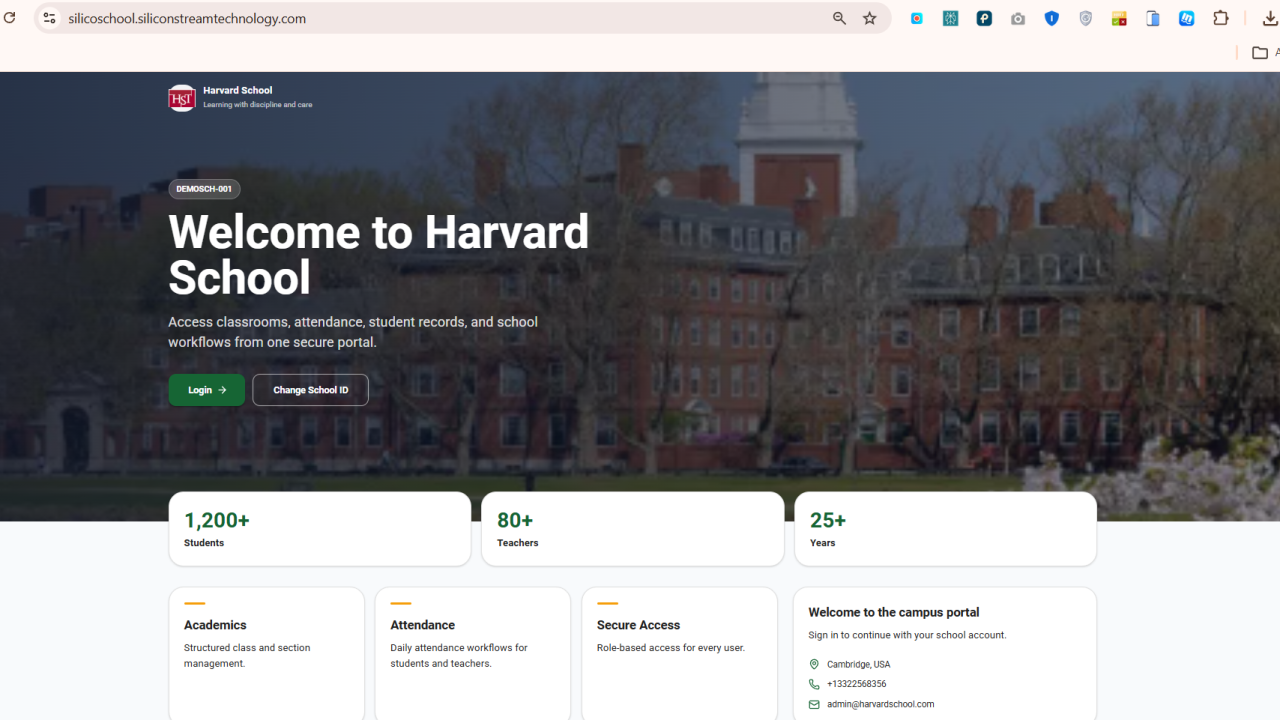Select the Academics feature card
The height and width of the screenshot is (720, 1280).
[266, 654]
